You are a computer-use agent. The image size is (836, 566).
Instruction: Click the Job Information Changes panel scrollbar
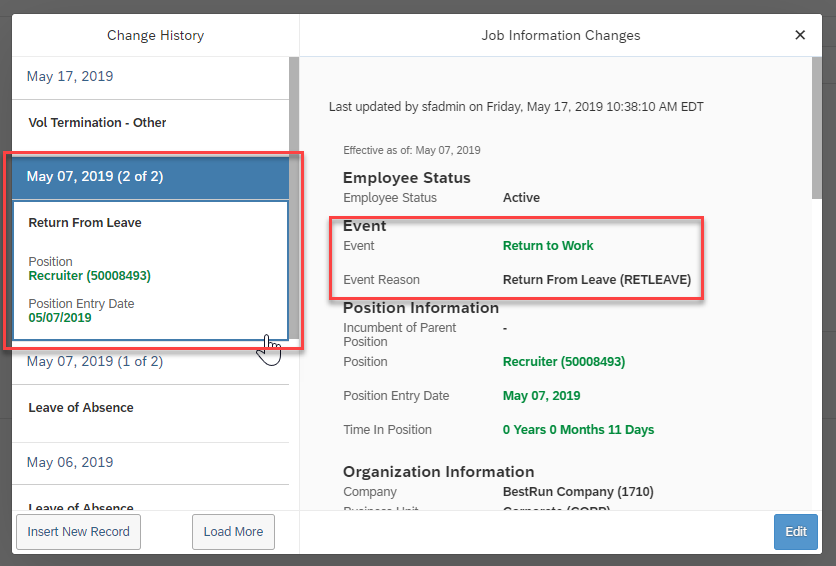[817, 128]
